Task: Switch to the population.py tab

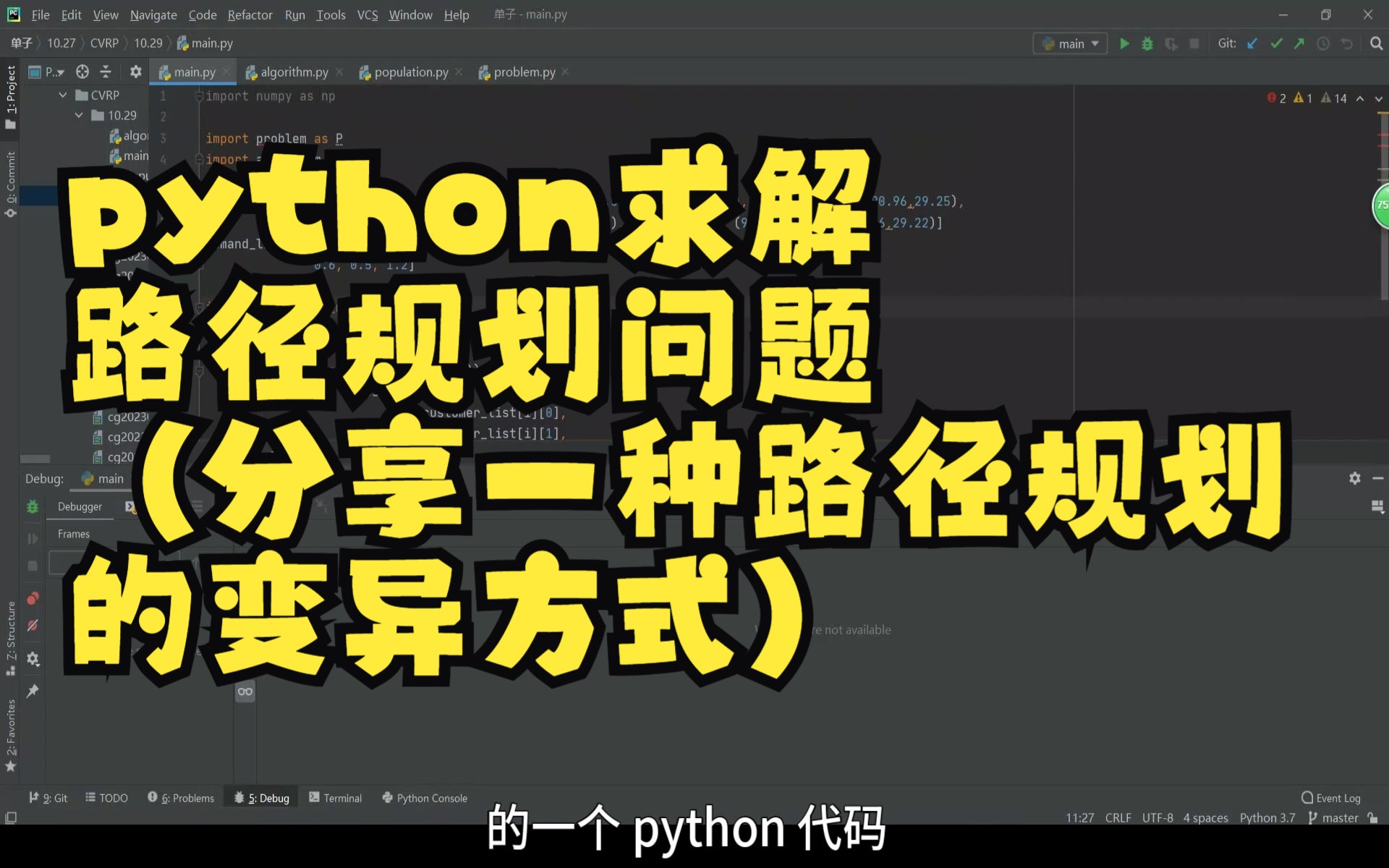Action: 411,72
